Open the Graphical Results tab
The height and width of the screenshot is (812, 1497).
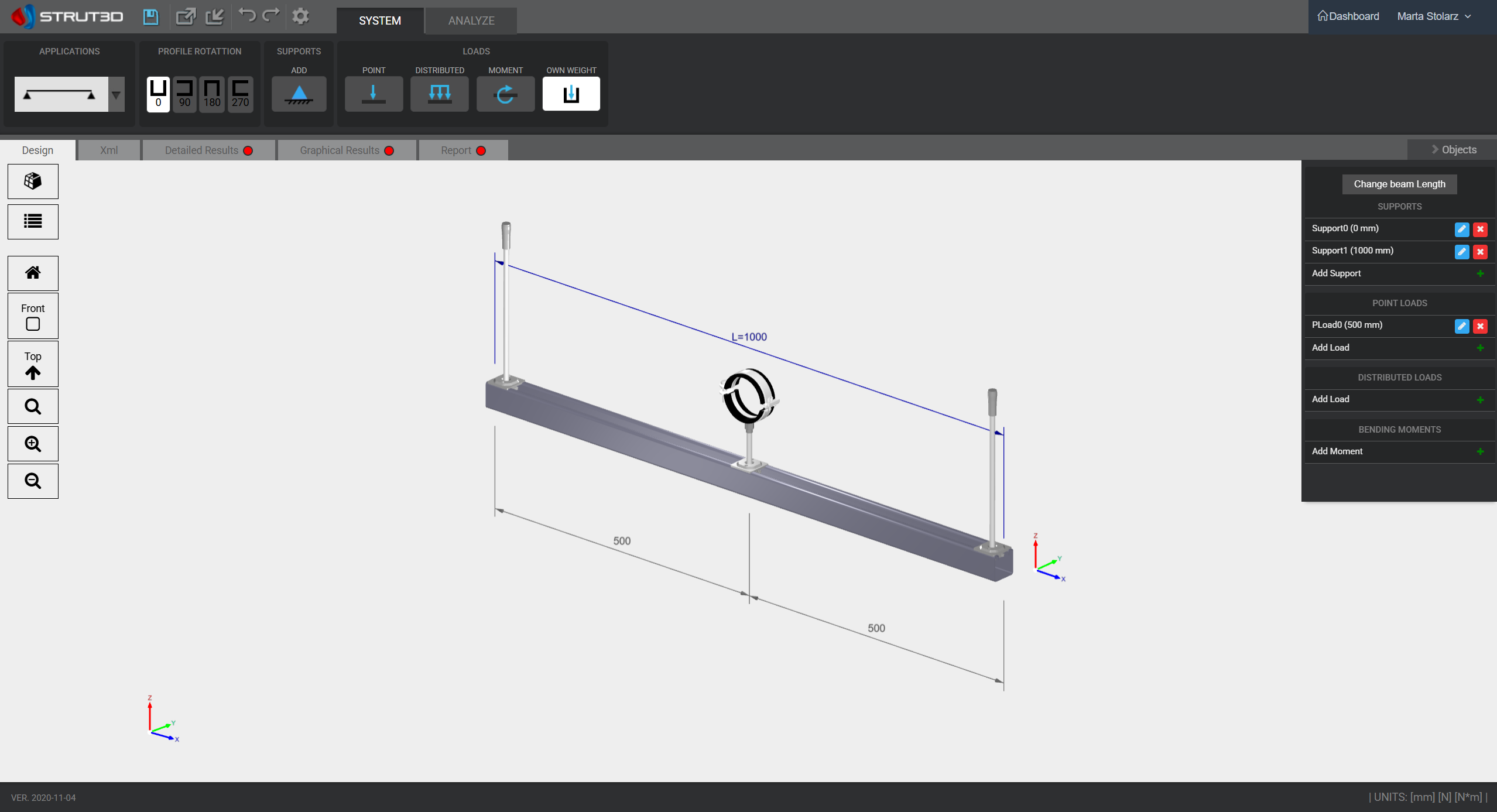coord(339,150)
